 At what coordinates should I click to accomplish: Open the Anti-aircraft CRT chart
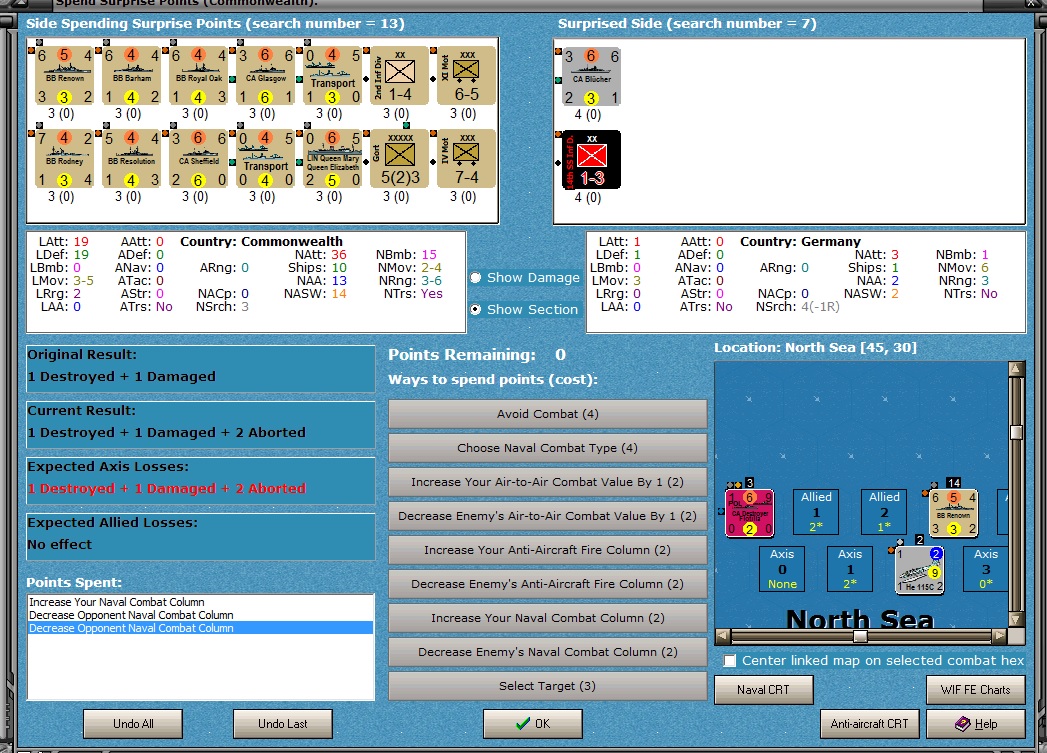tap(869, 724)
